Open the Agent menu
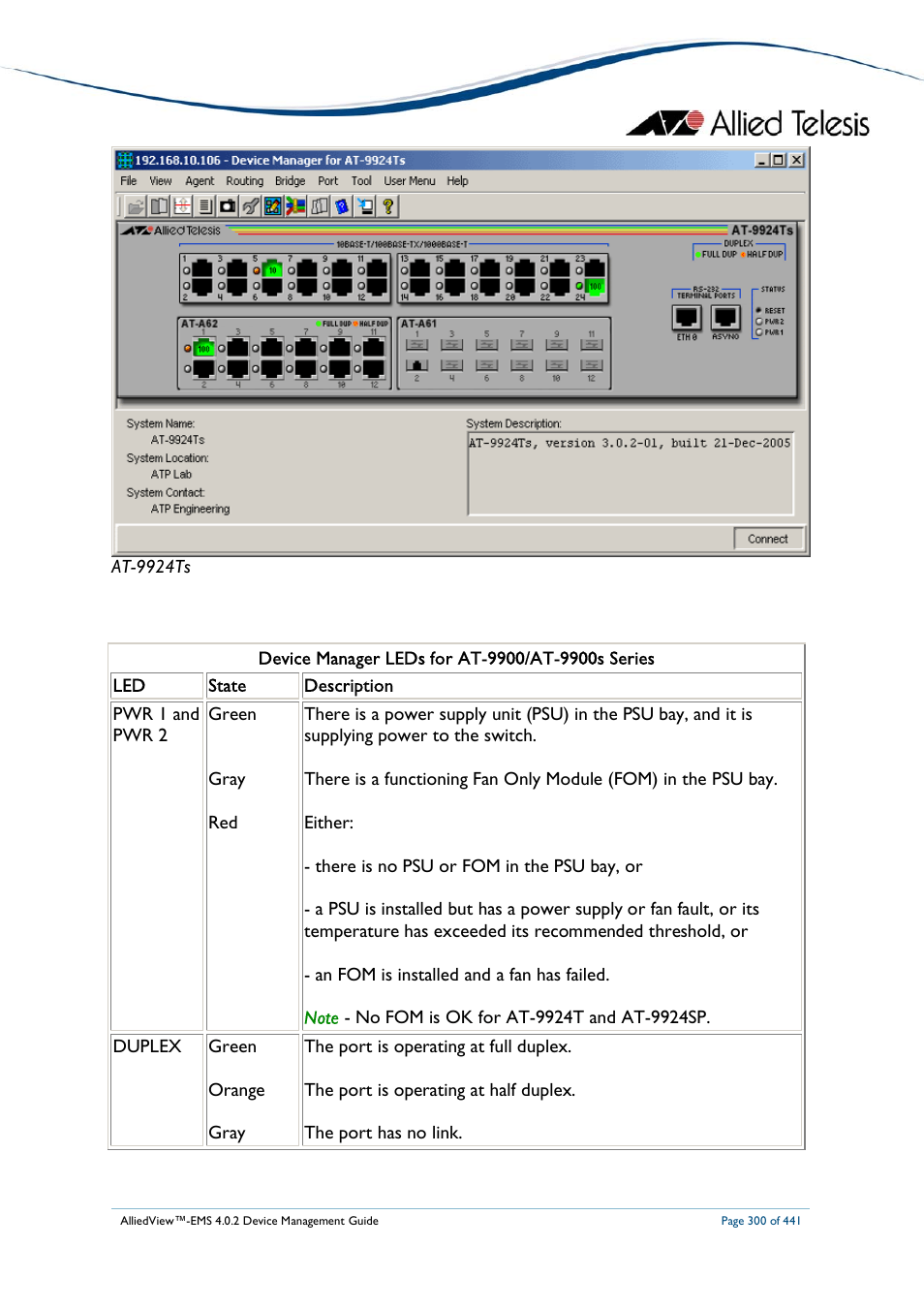The image size is (924, 1309). pyautogui.click(x=200, y=181)
